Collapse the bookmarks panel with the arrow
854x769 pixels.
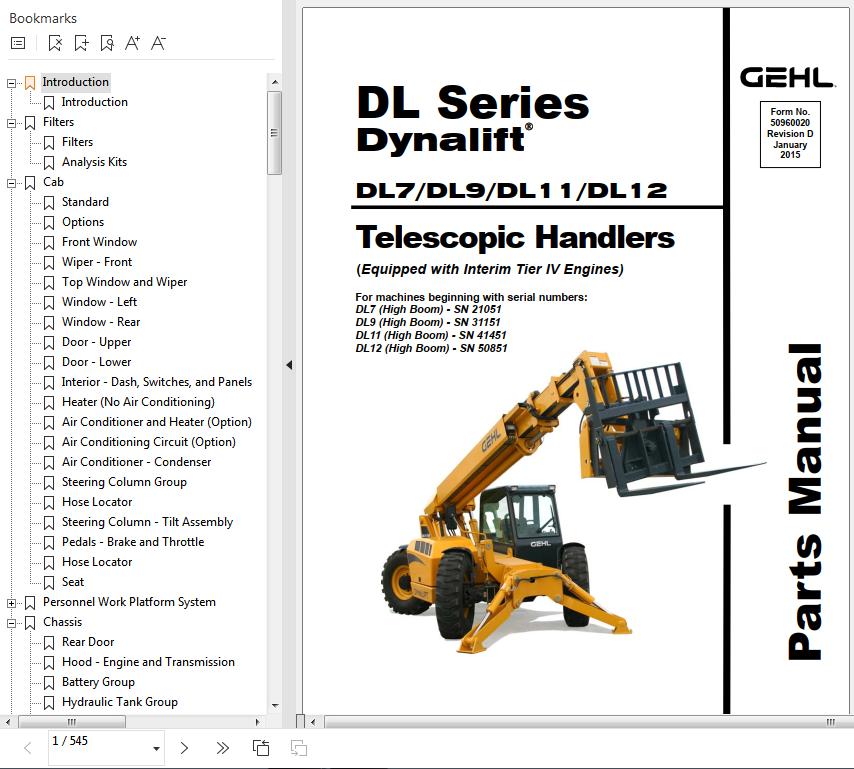coord(289,365)
